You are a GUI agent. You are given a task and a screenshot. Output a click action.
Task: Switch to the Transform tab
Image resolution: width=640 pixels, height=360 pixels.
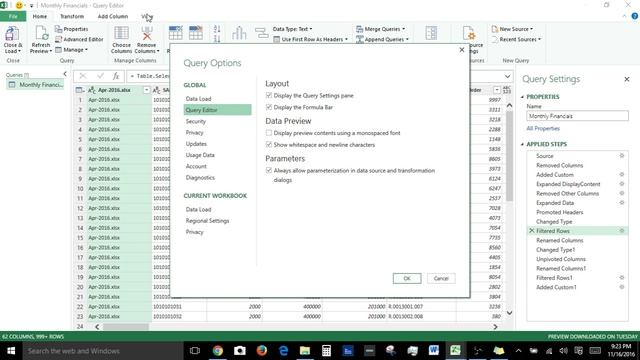pos(72,16)
